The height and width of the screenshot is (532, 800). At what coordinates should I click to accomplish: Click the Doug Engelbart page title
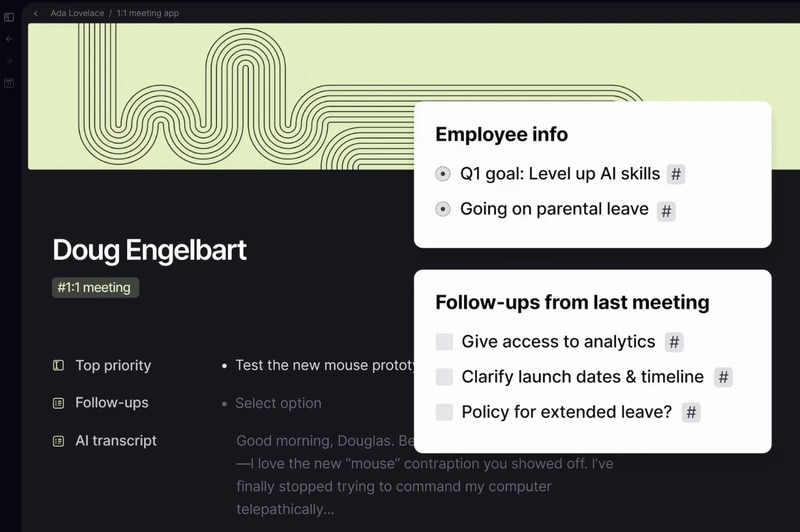point(149,249)
